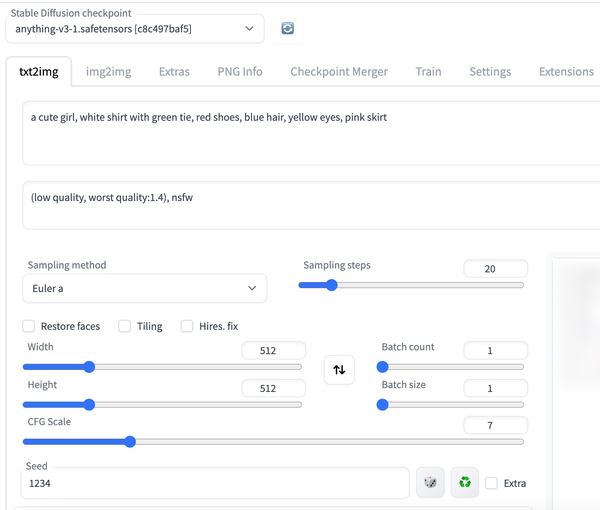Swap width and height values
The height and width of the screenshot is (510, 600).
tap(339, 369)
